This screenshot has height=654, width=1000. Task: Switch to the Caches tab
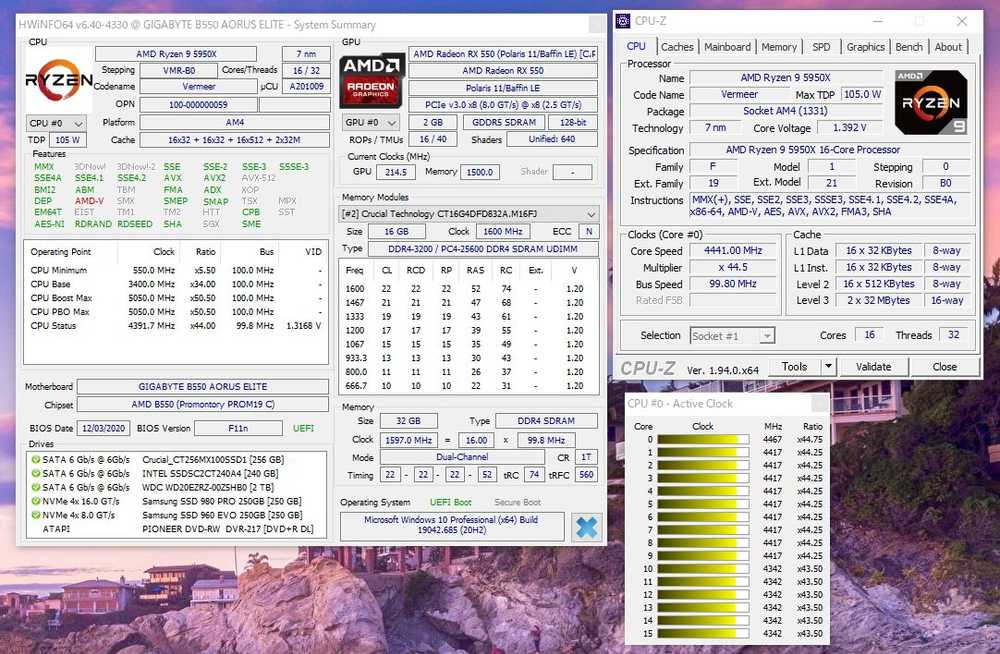pos(677,47)
